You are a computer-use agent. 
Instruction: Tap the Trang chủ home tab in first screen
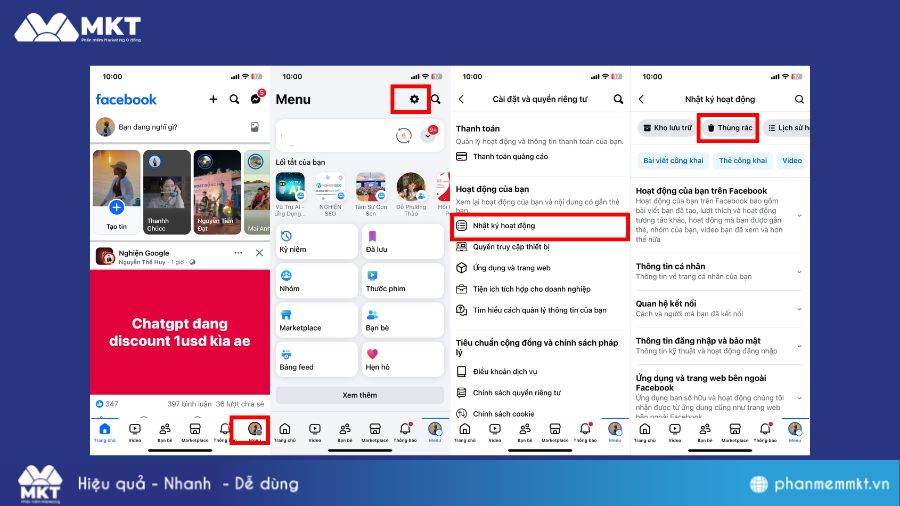(x=105, y=431)
